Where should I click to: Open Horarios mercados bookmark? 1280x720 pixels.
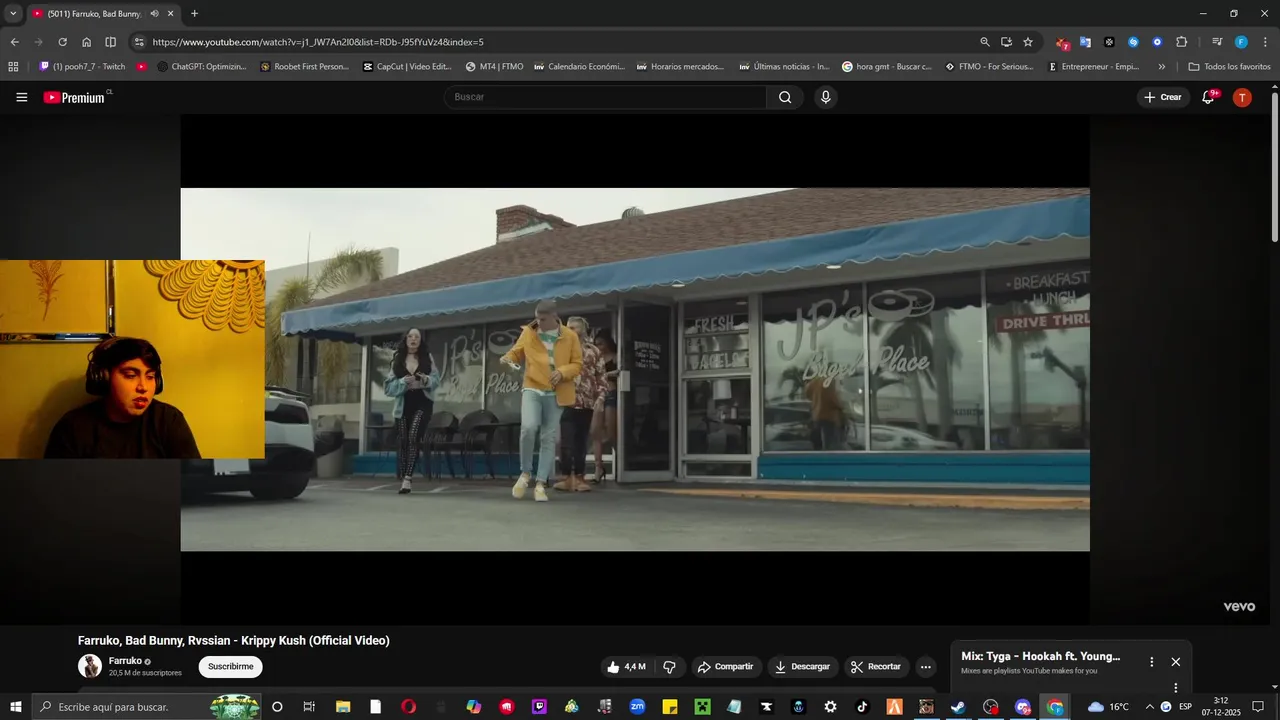(680, 67)
